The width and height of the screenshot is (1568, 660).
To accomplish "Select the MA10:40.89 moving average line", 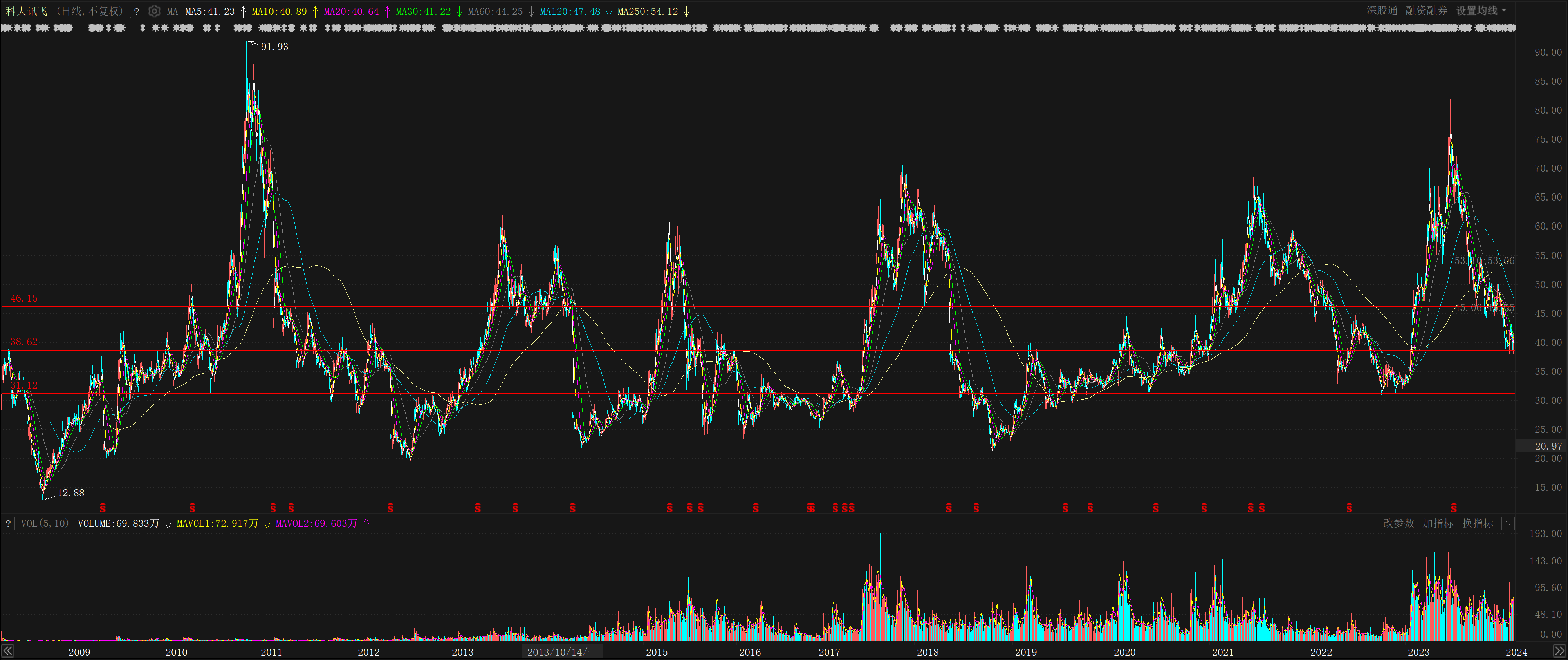I will click(x=280, y=12).
